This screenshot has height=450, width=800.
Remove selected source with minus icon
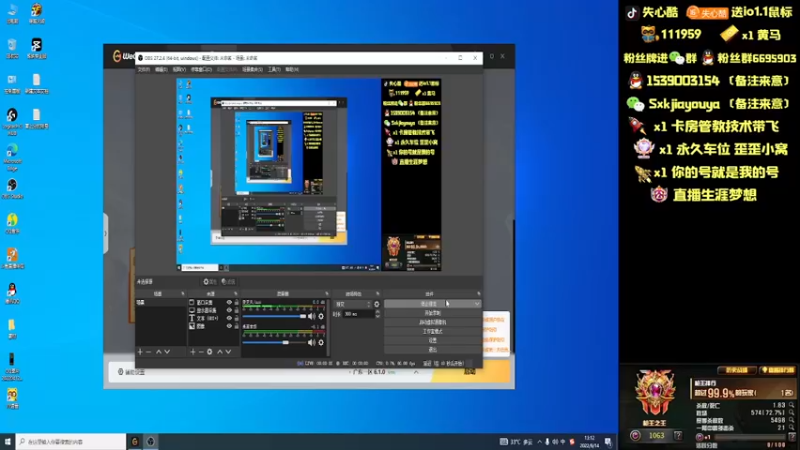[201, 352]
